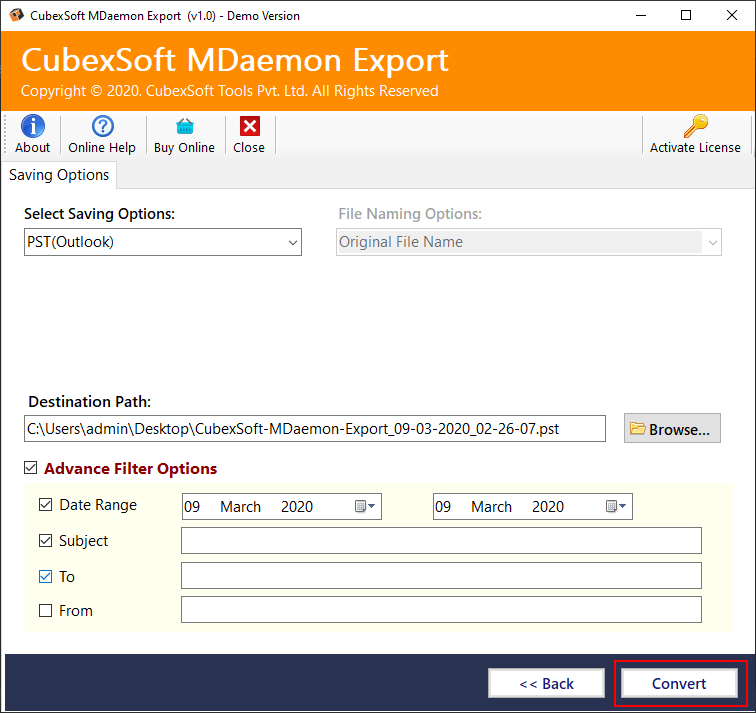Screen dimensions: 756x713
Task: Open Buy Online shopping basket icon
Action: [x=184, y=127]
